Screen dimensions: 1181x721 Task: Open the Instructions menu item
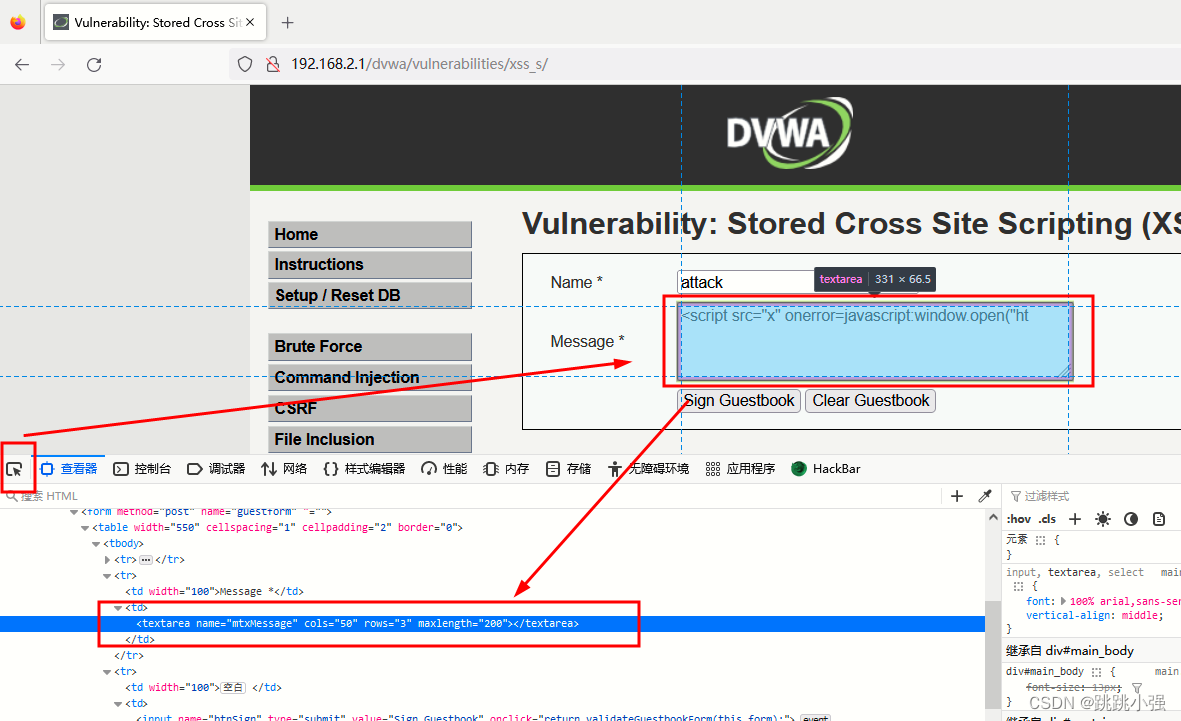coord(370,264)
